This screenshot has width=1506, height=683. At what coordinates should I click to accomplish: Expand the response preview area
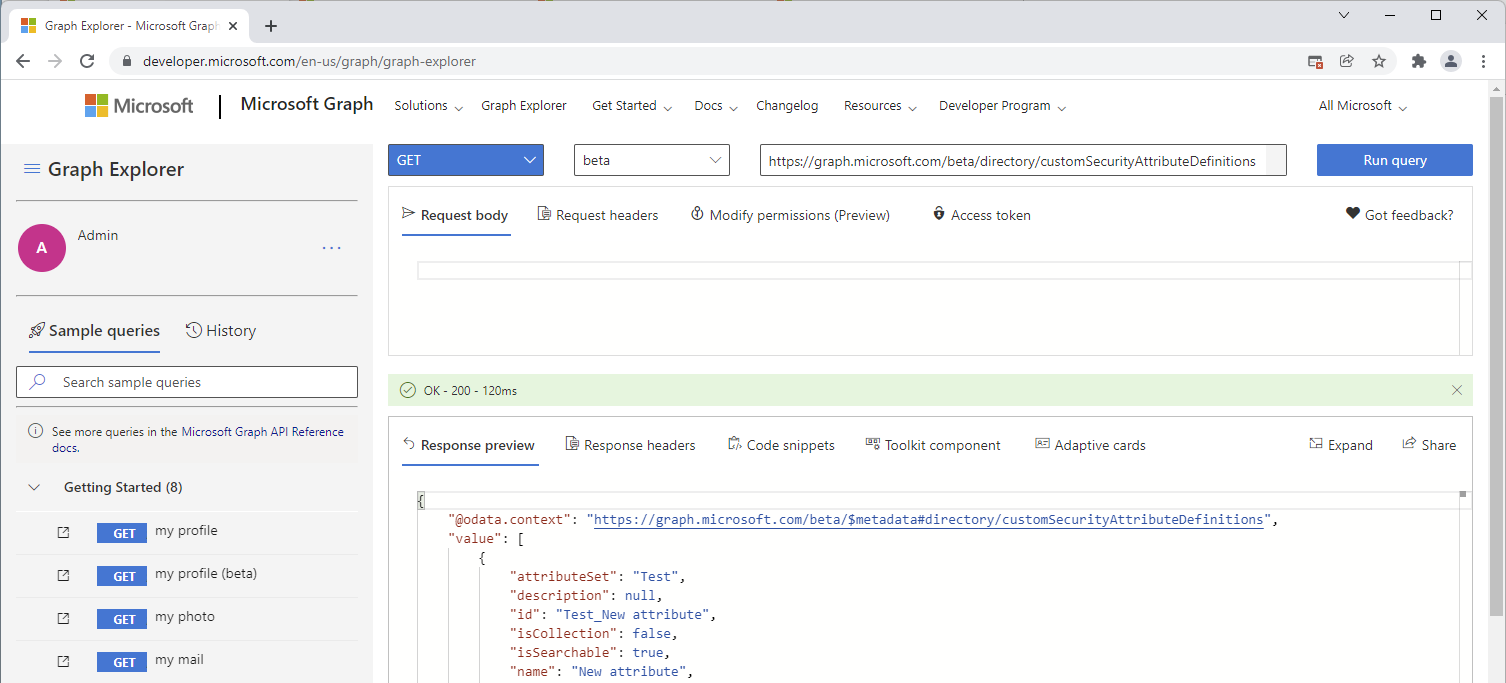click(x=1340, y=444)
